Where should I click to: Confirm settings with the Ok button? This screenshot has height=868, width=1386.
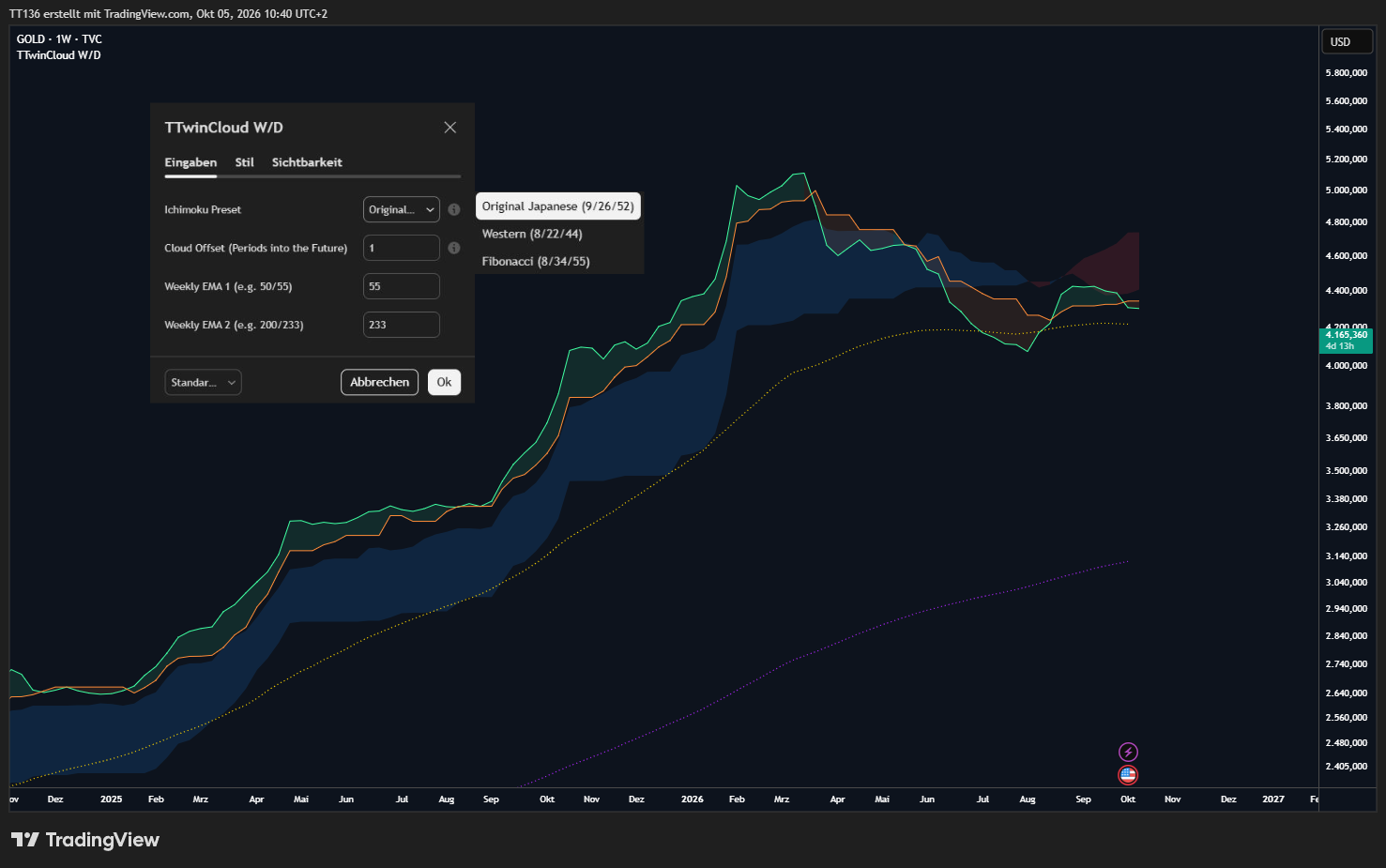(445, 382)
